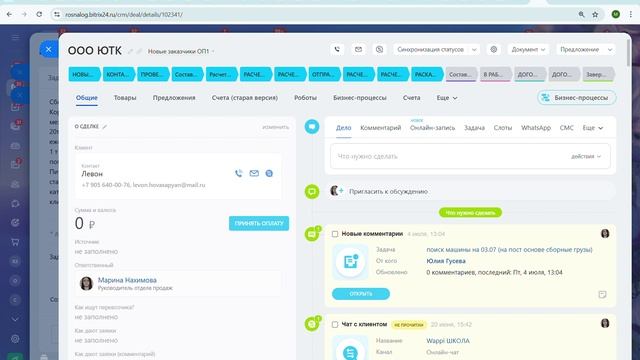Click ПРИНЯТЬ ОПЛАТУ button

259,223
